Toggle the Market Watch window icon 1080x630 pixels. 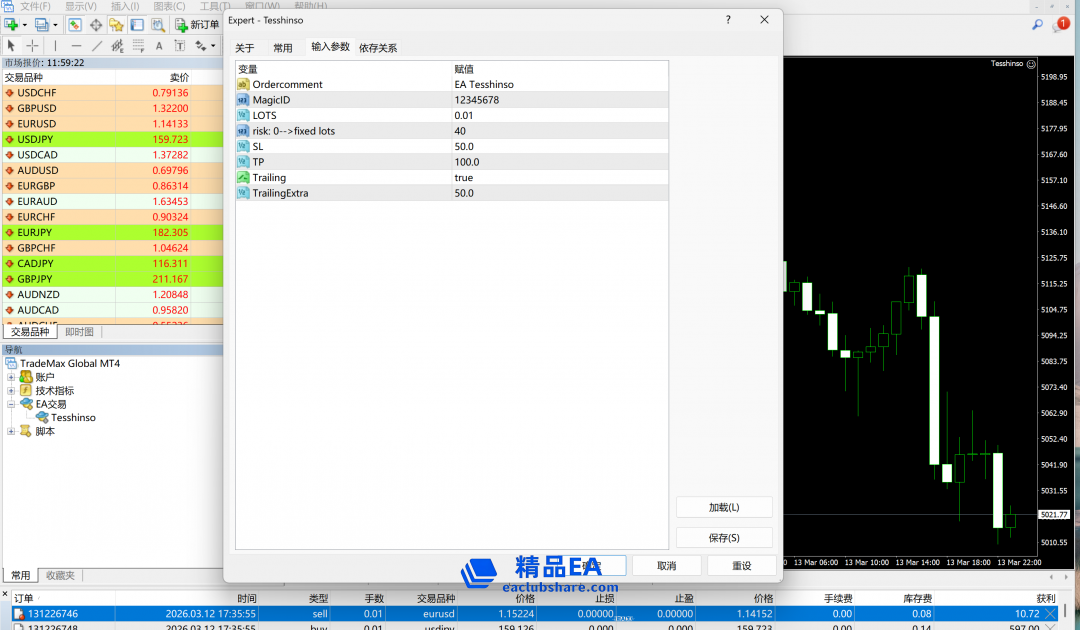(x=75, y=24)
